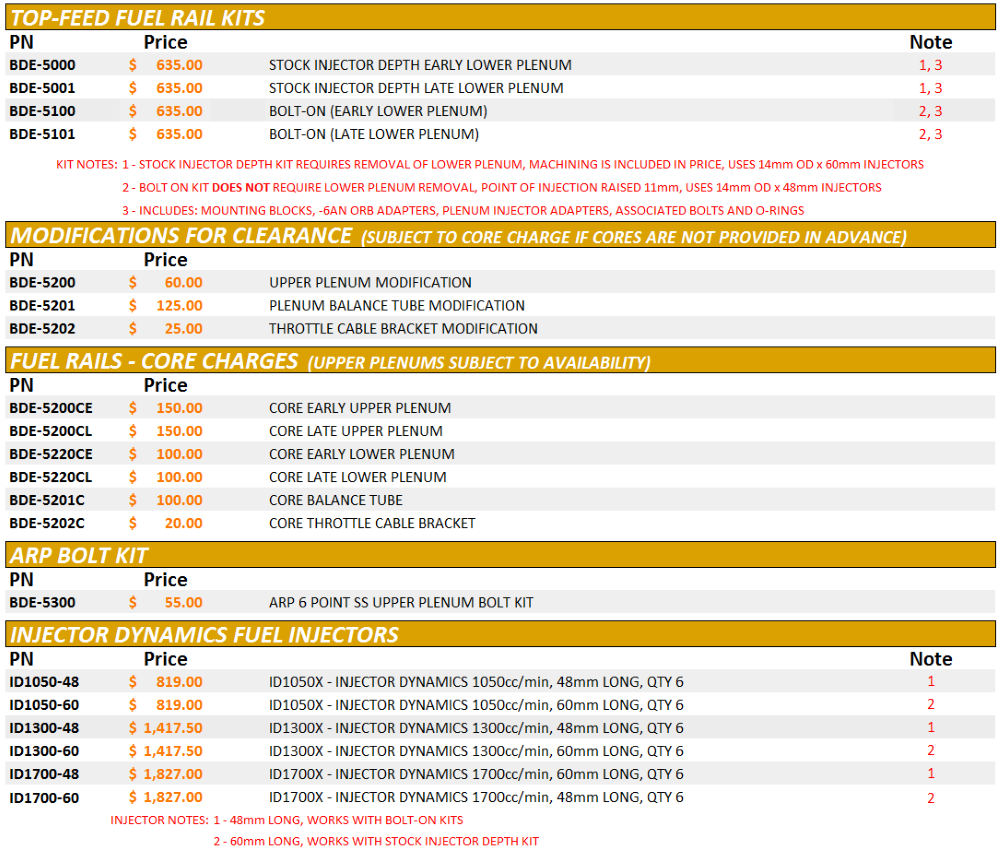
Task: Click 'STOCK INJECTOR DEPTH LATE LOWER PLENUM' description
Action: 416,88
